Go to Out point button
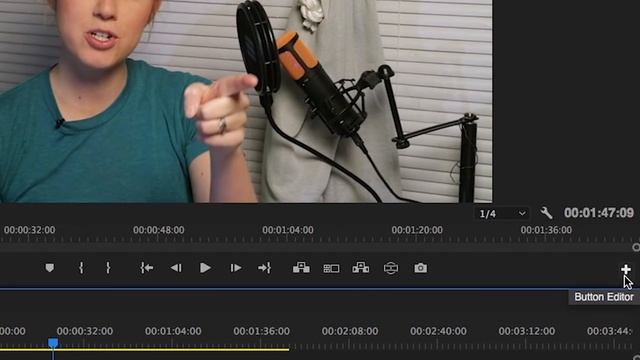 [264, 268]
